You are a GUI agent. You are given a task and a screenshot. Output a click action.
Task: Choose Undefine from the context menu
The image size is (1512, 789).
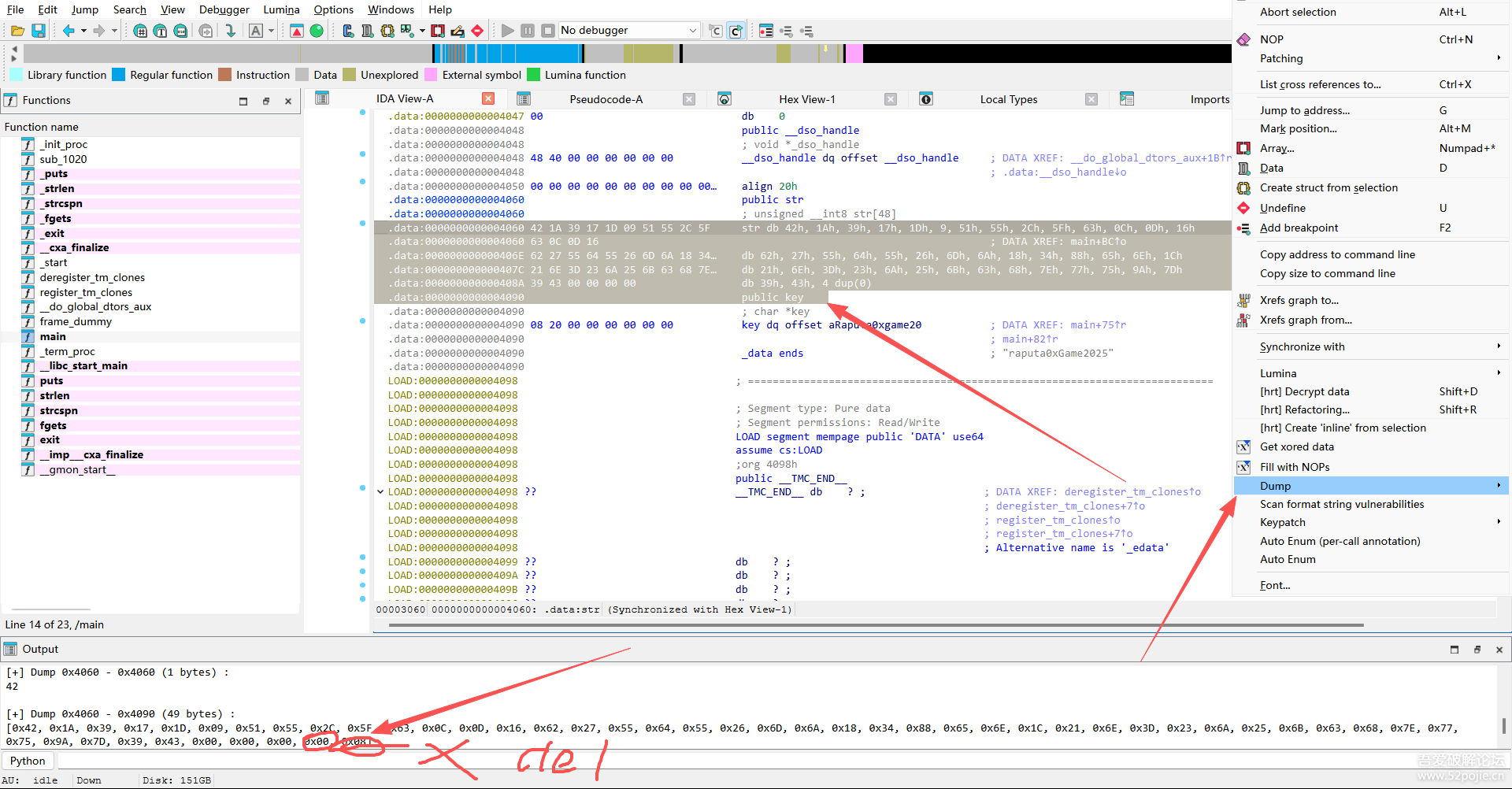click(x=1282, y=208)
